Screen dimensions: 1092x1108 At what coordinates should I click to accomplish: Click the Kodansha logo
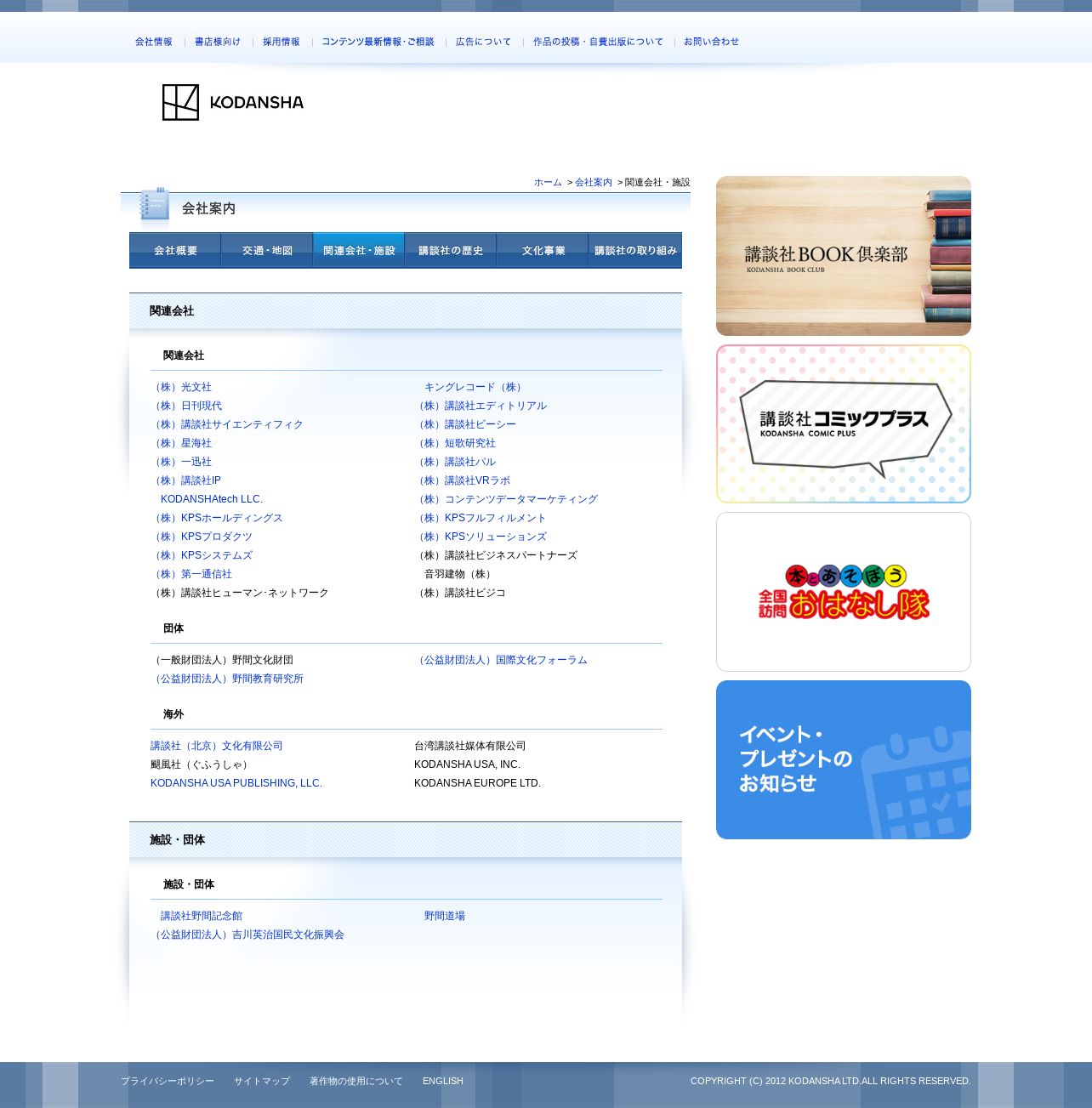pyautogui.click(x=232, y=102)
